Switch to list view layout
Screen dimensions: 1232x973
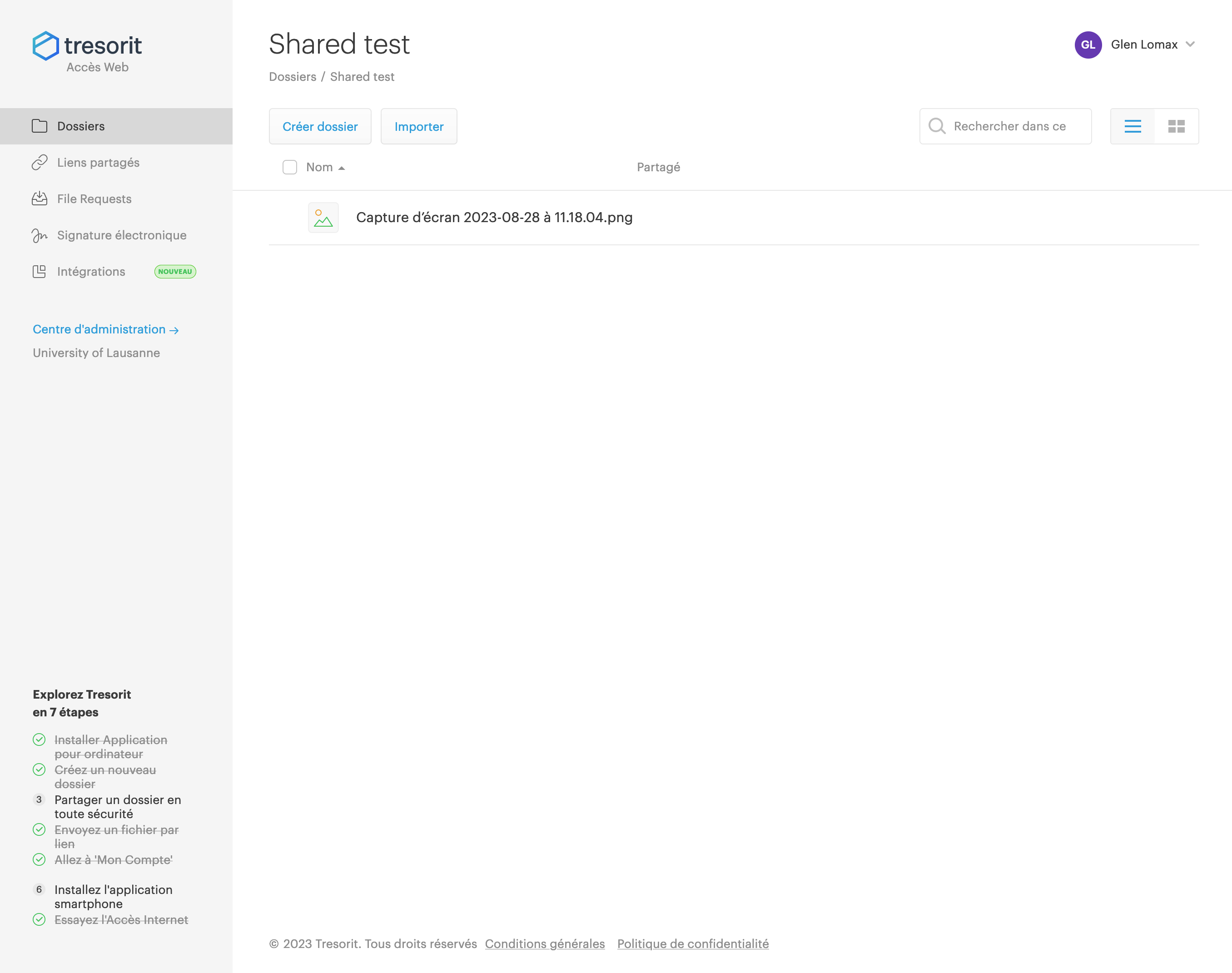(1133, 126)
